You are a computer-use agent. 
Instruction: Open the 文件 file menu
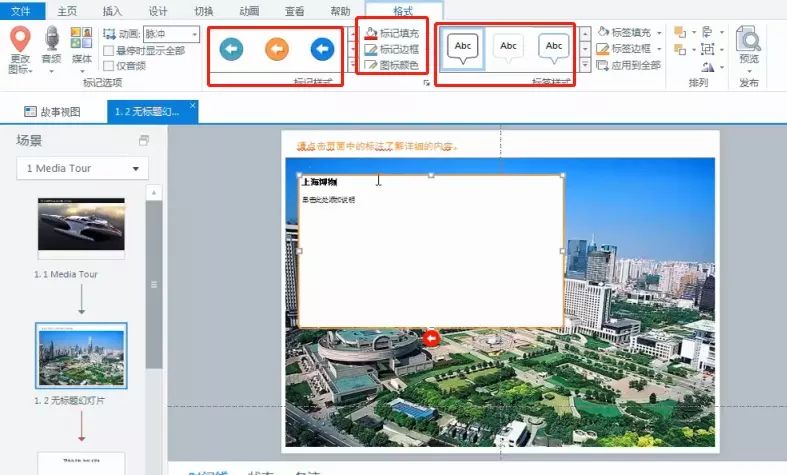[21, 11]
